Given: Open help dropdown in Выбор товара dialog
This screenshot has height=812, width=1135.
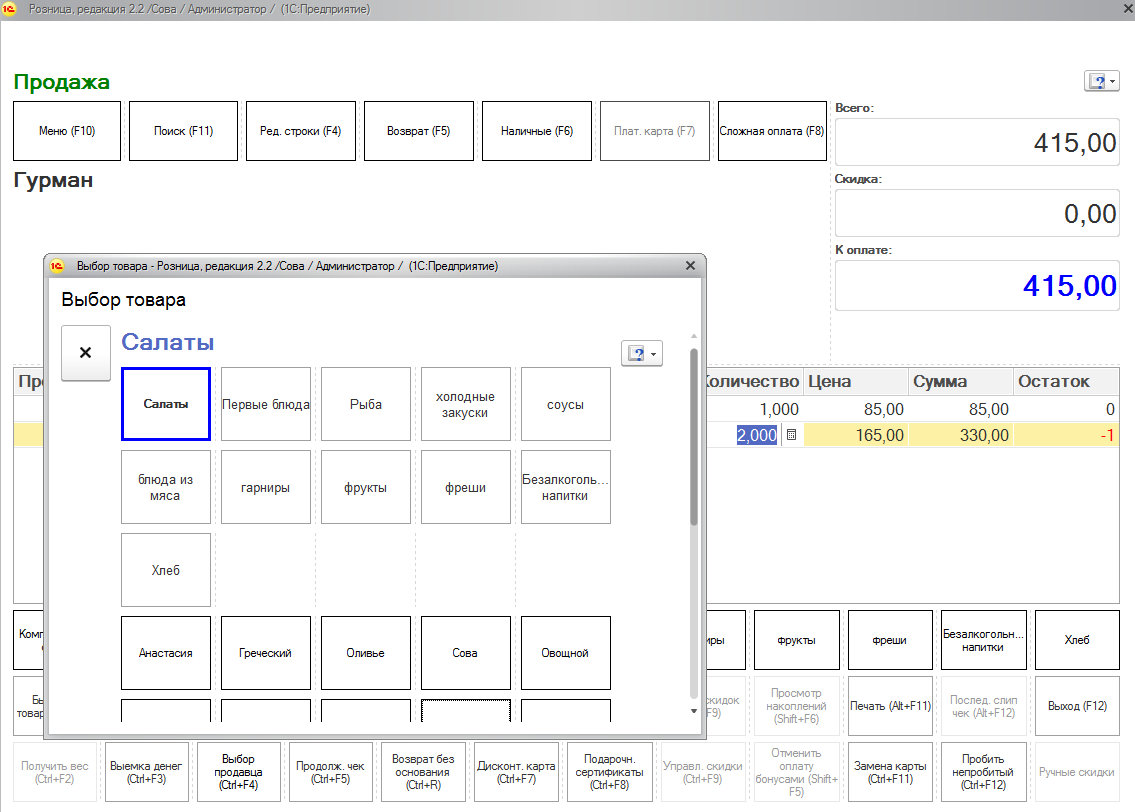Looking at the screenshot, I should [641, 353].
